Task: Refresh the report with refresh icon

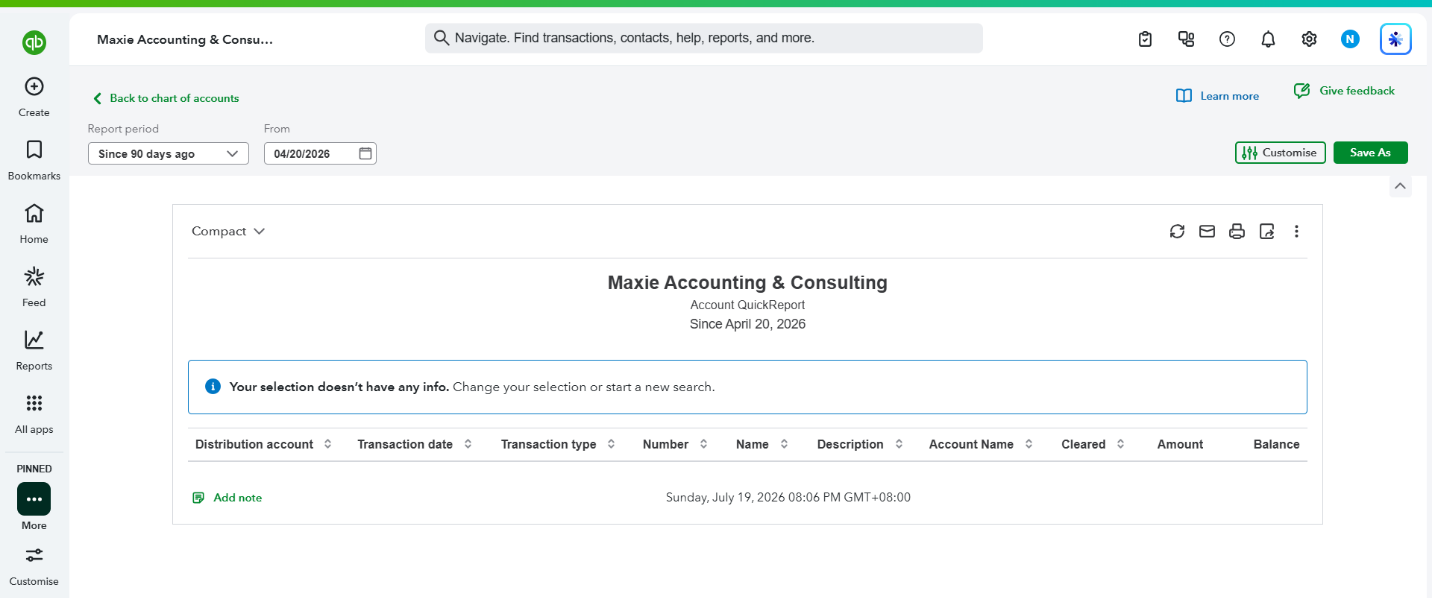Action: (x=1177, y=231)
